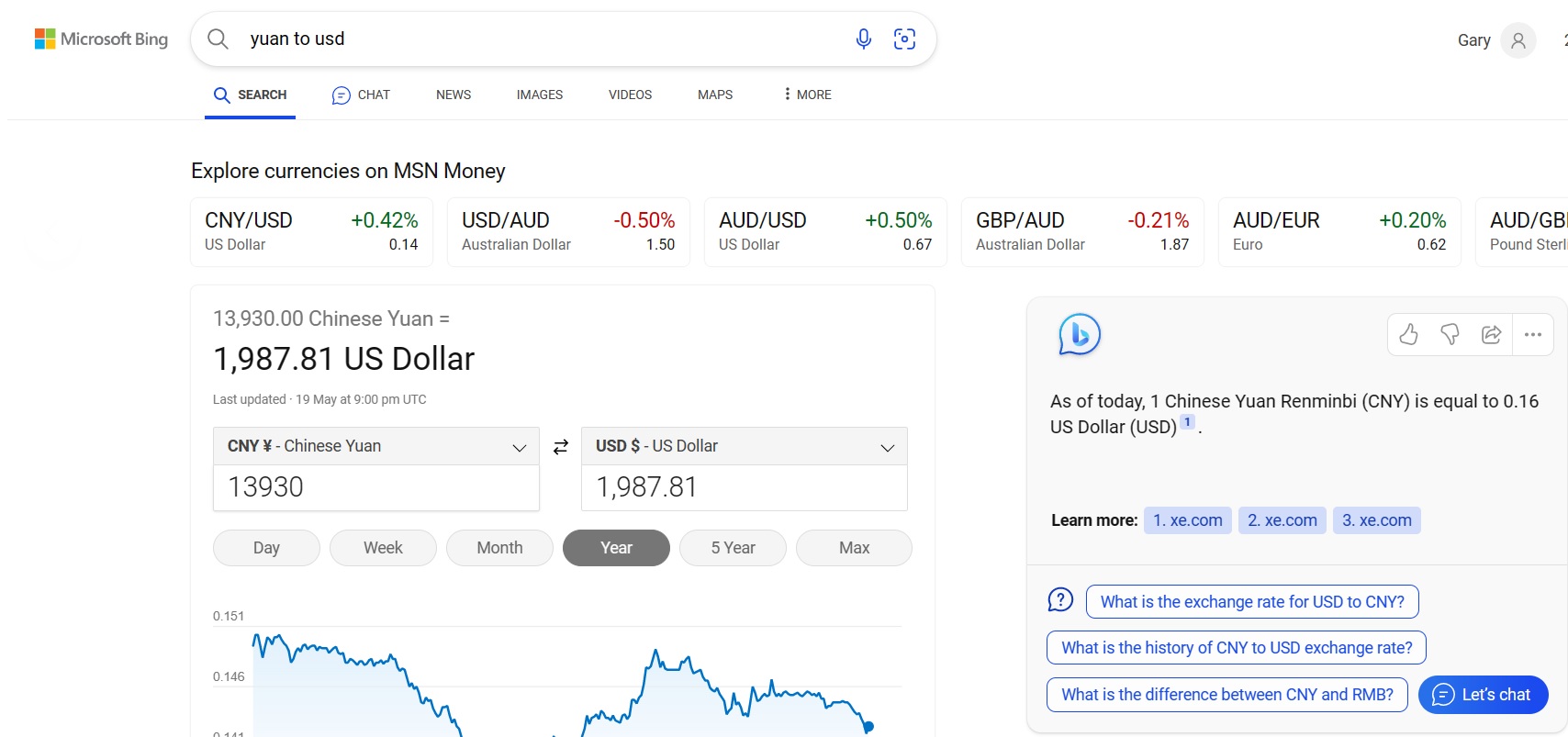The image size is (1568, 737).
Task: Open the USD/AUD currency card
Action: (568, 232)
